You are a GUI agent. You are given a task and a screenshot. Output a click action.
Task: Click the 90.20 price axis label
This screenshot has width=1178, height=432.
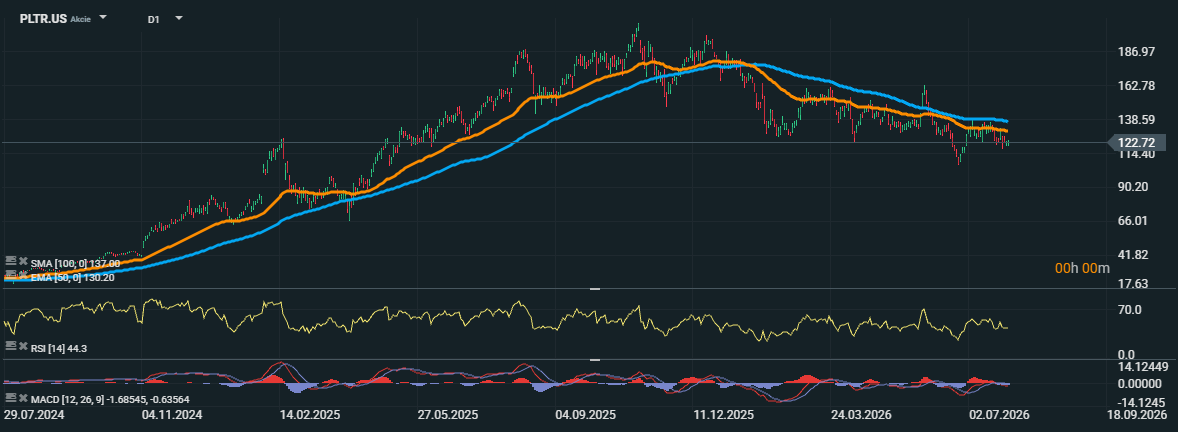[x=1131, y=187]
